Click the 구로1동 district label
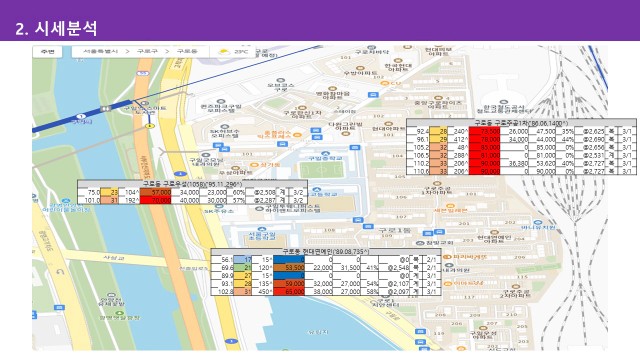This screenshot has height=360, width=640. 394,231
